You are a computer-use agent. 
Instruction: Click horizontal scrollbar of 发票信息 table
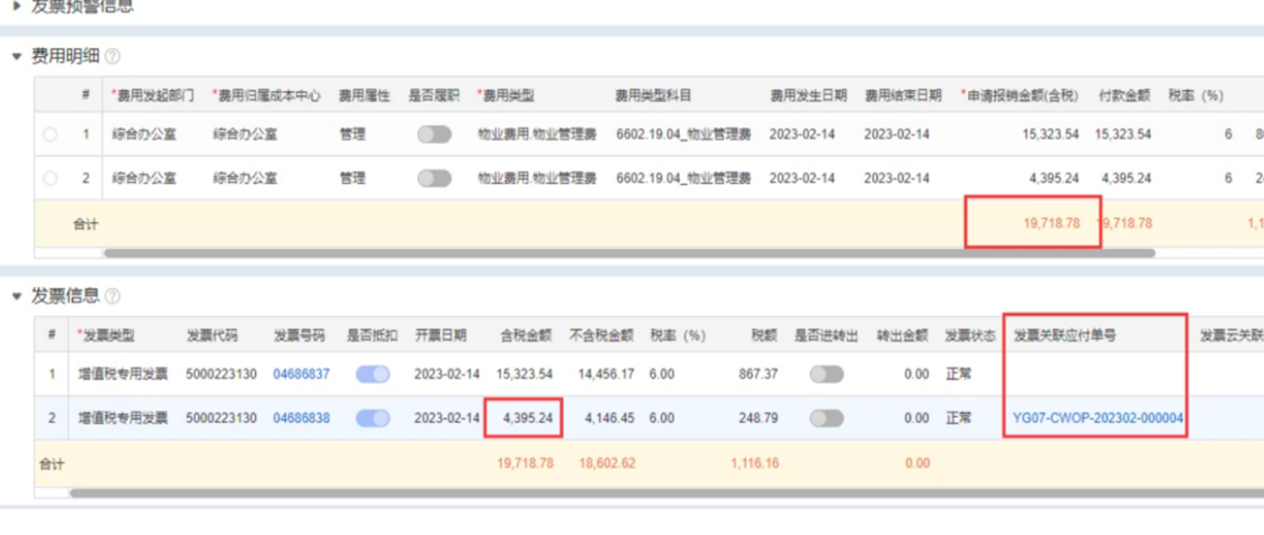click(x=667, y=493)
